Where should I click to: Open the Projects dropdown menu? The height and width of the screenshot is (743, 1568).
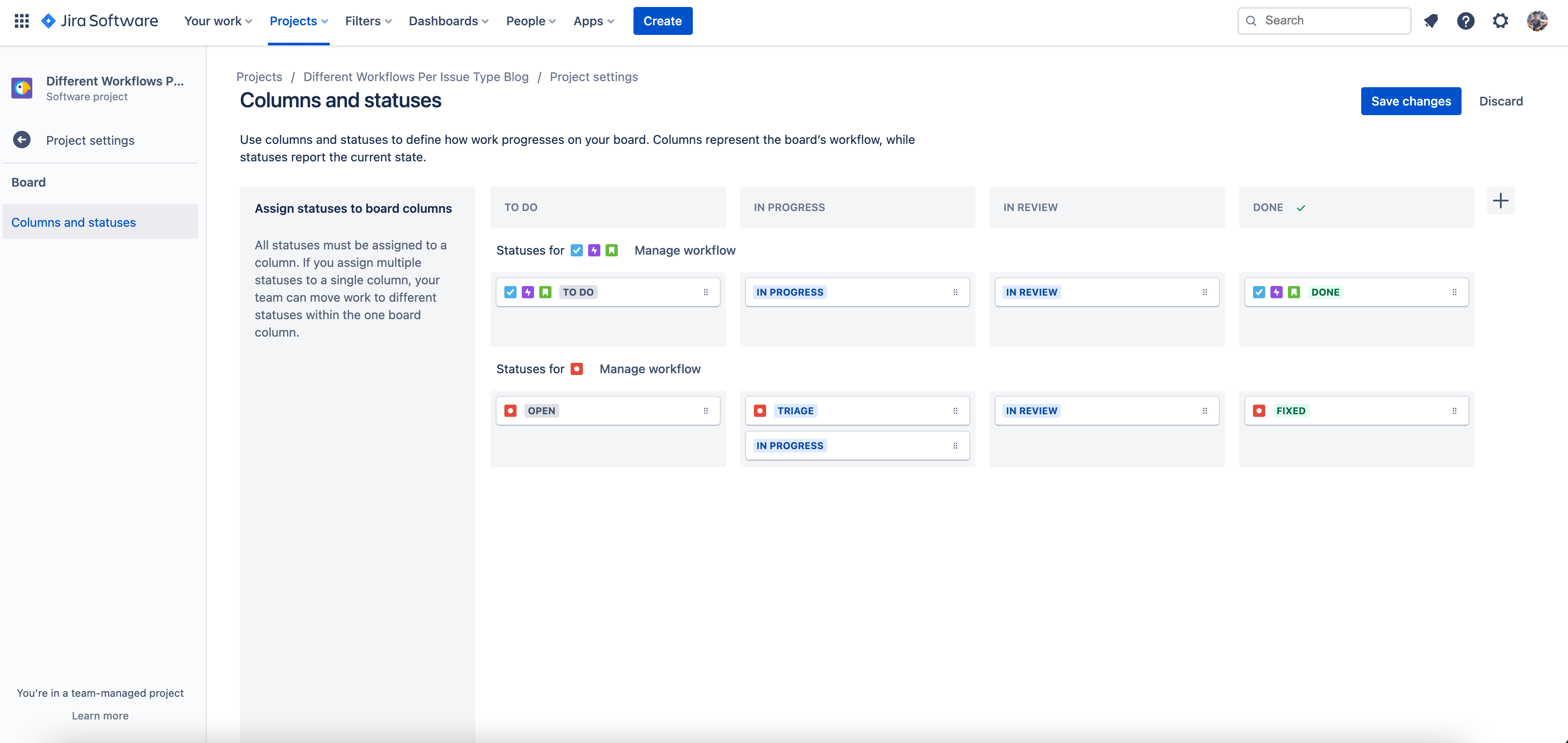coord(298,20)
